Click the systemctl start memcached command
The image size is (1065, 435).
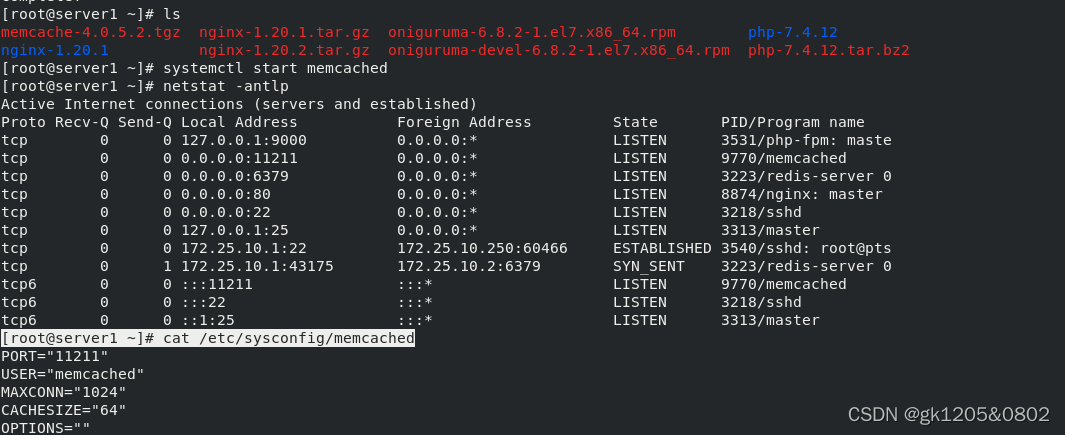275,68
